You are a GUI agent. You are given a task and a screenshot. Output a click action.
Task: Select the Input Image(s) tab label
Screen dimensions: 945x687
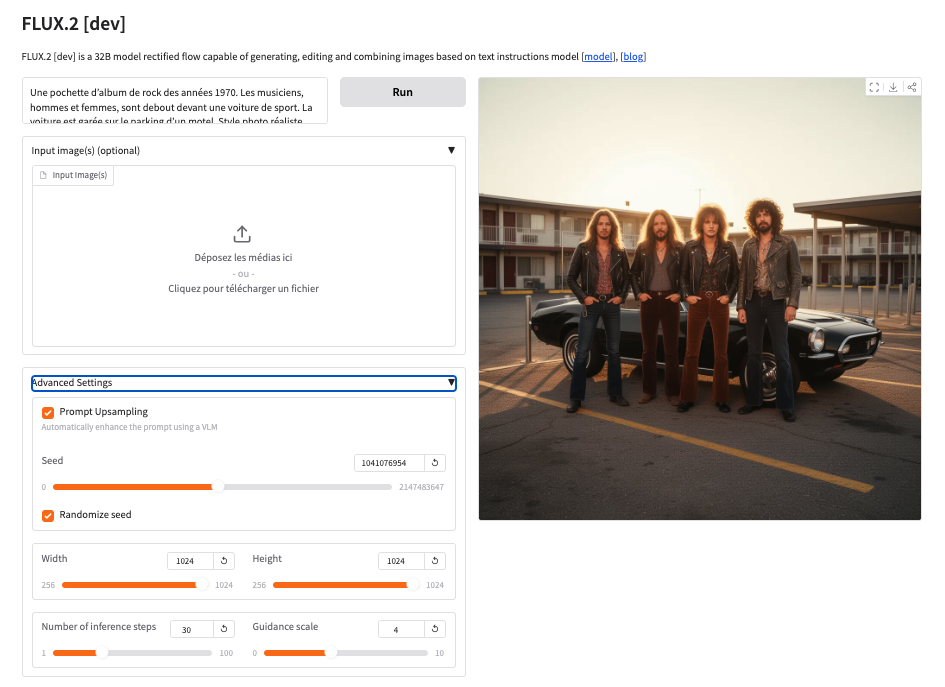click(x=73, y=175)
